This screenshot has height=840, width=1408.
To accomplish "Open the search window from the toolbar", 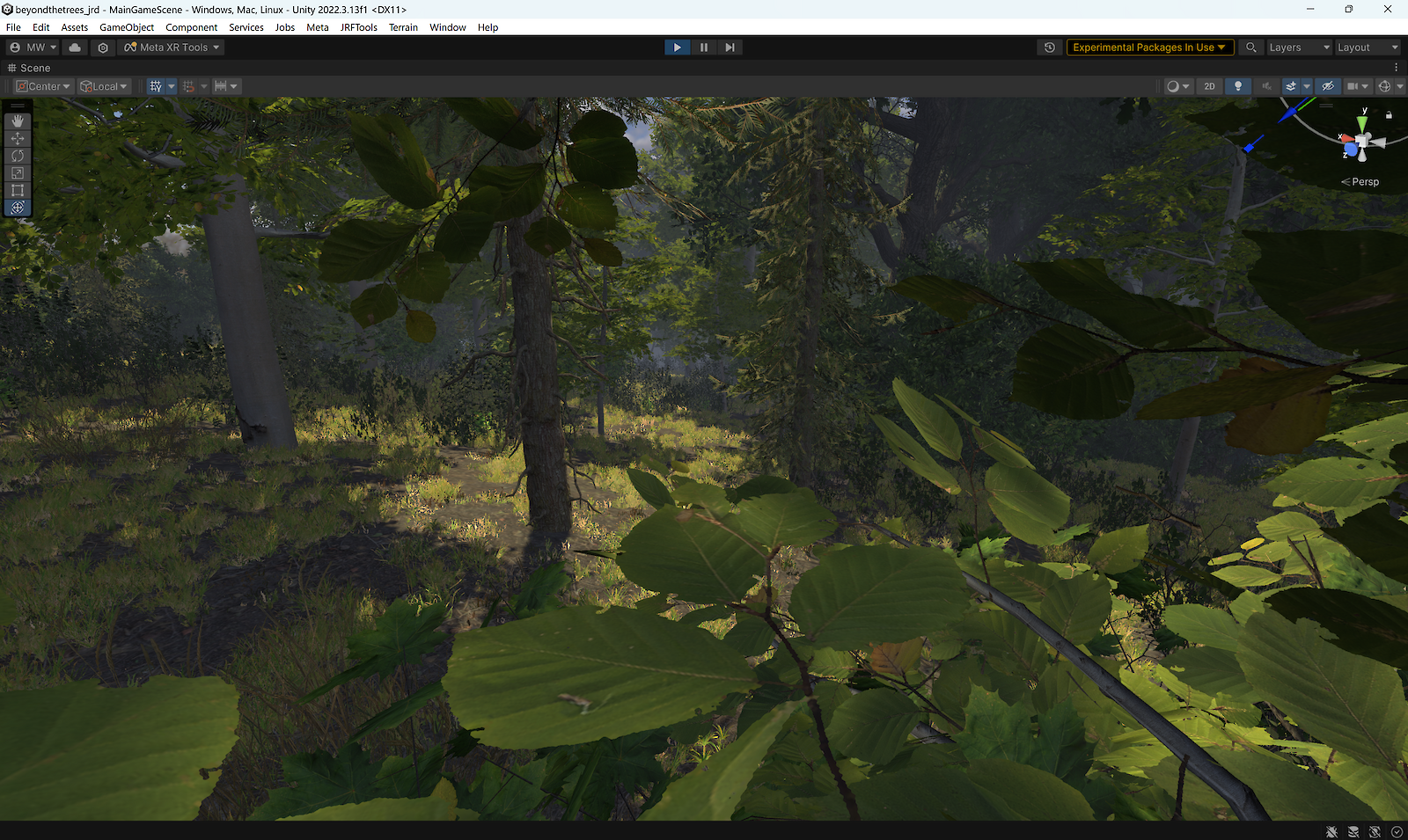I will click(1251, 47).
